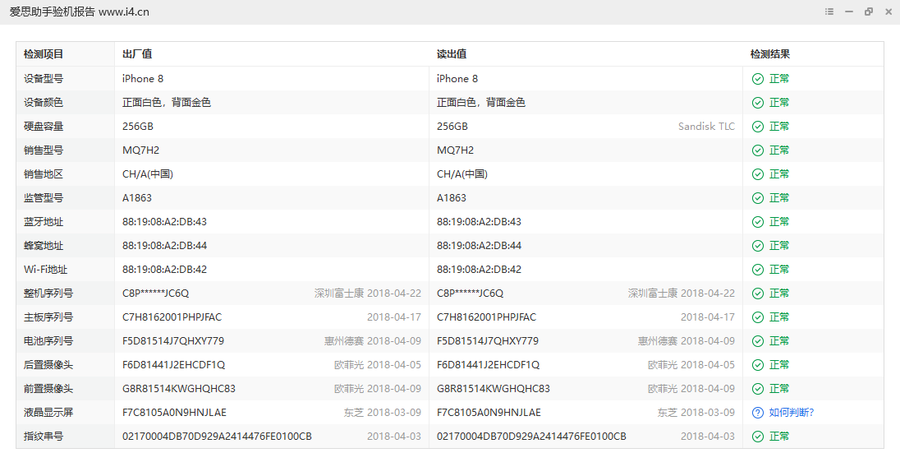Screen dimensions: 900x453
Task: Click green check icon in 前置摄像头 row
Action: click(758, 389)
